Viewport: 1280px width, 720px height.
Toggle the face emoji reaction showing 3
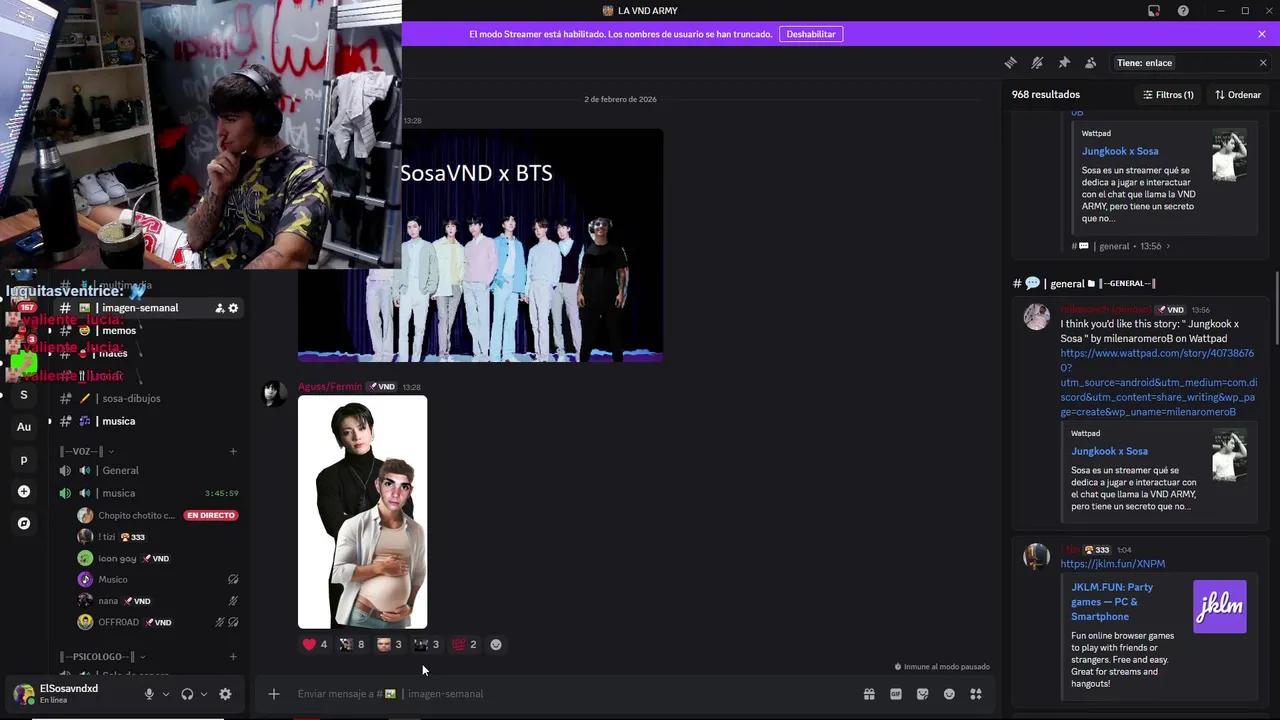pyautogui.click(x=389, y=645)
